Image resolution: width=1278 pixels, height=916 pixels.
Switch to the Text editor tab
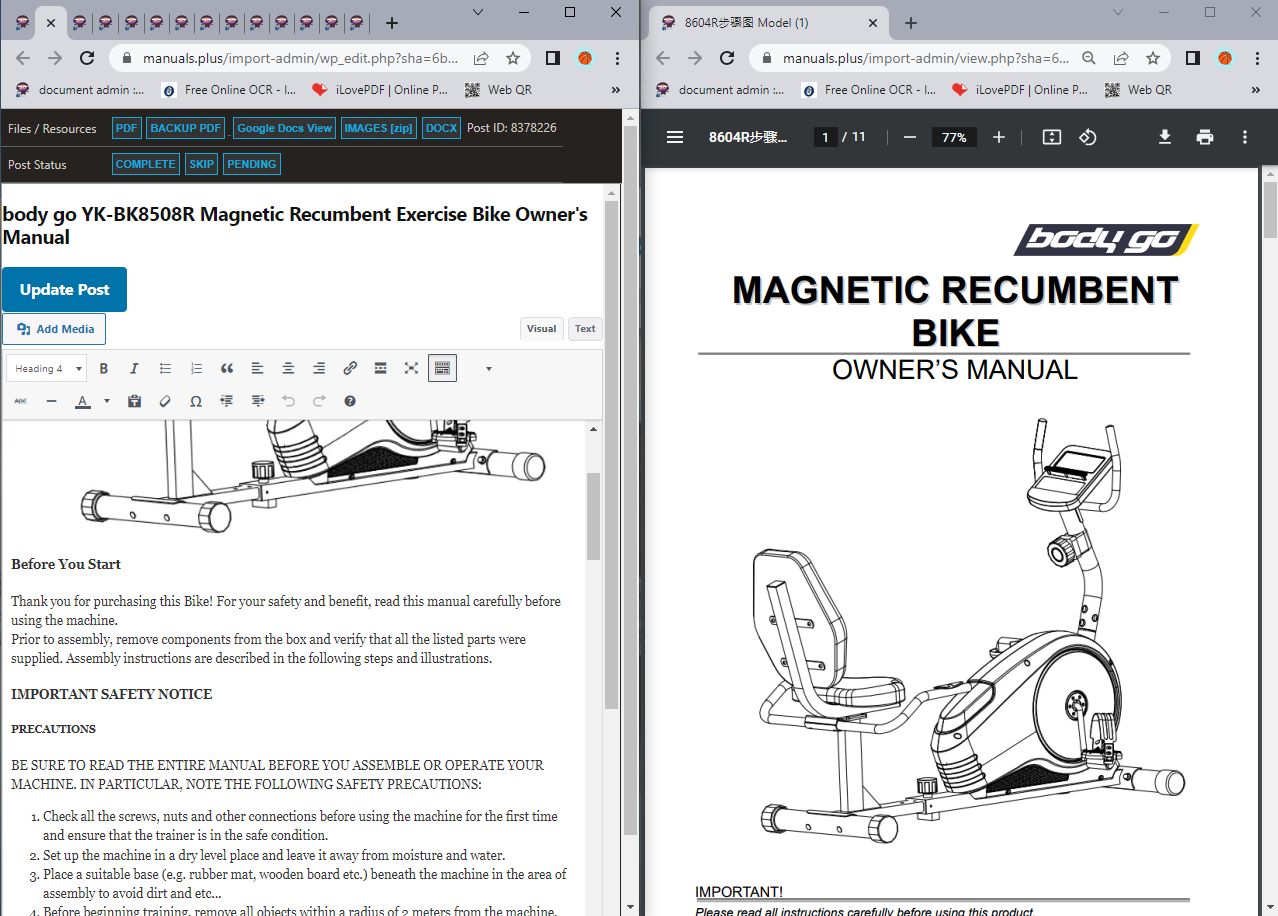tap(585, 328)
